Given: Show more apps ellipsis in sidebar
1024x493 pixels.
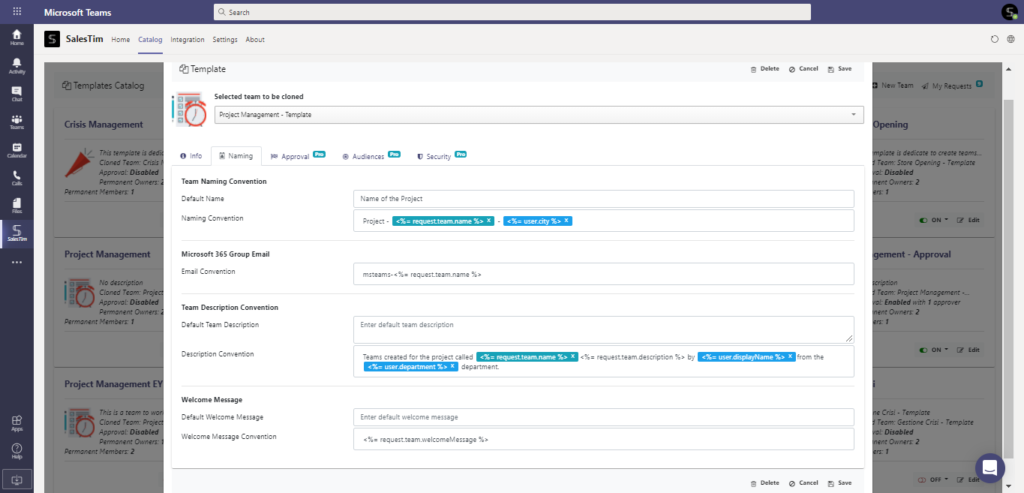Looking at the screenshot, I should pos(16,262).
